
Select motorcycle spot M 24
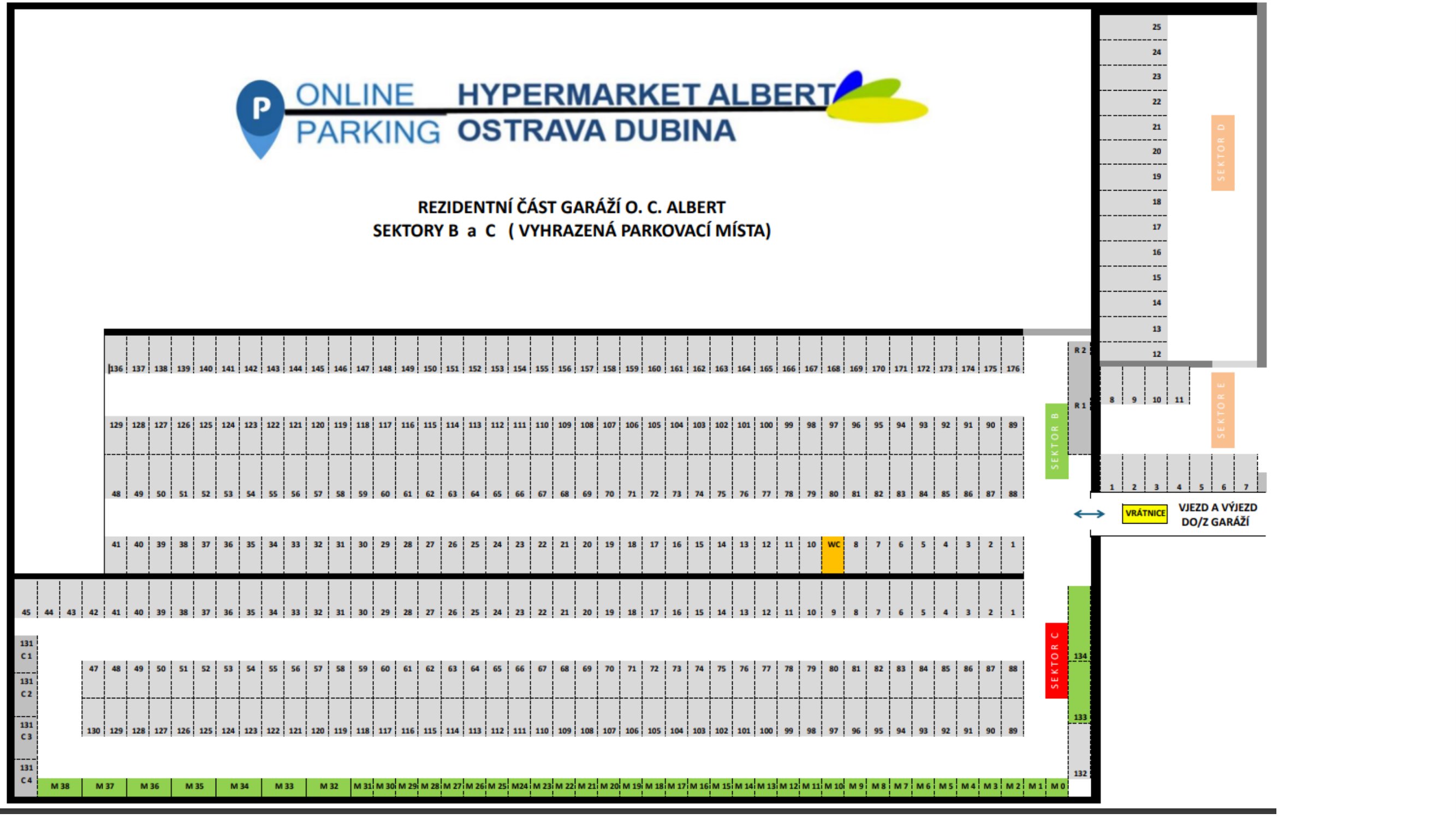(x=519, y=787)
